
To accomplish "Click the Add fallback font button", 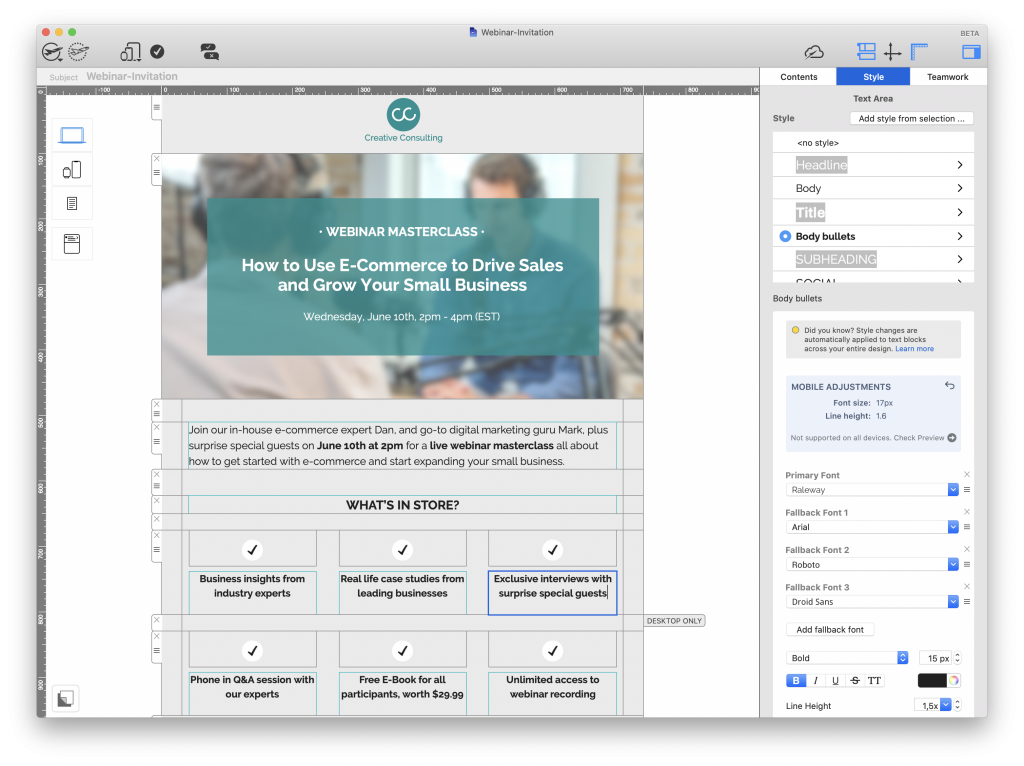I will coord(830,630).
